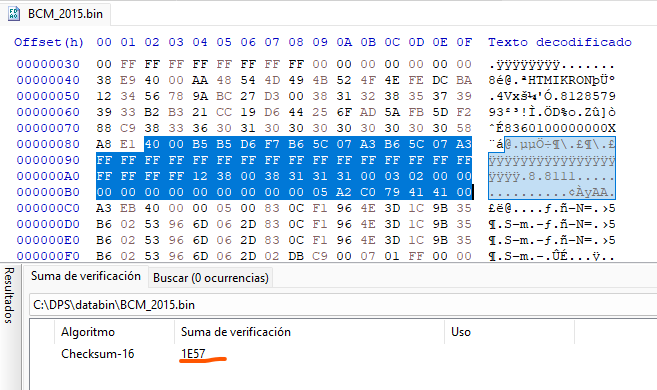Select offset row 00000030
657x390 pixels.
[48, 64]
